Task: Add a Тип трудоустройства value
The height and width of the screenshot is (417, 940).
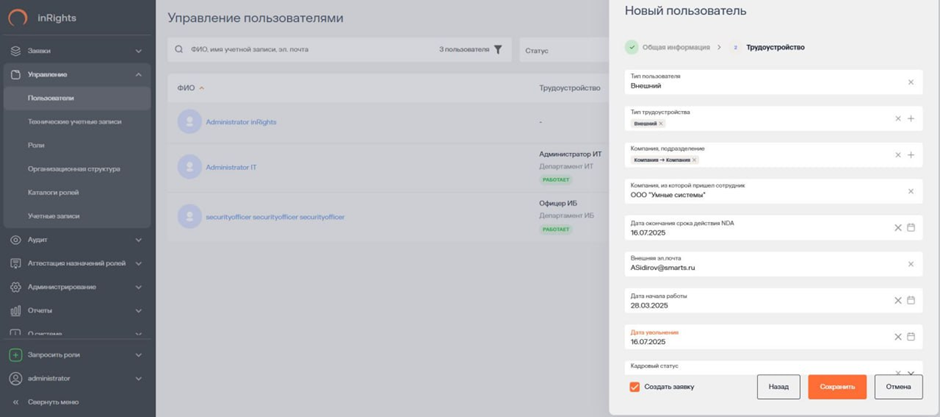Action: 911,119
